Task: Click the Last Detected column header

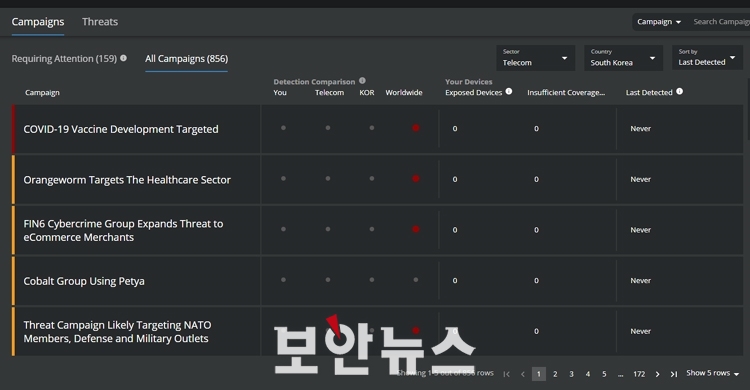Action: 649,93
